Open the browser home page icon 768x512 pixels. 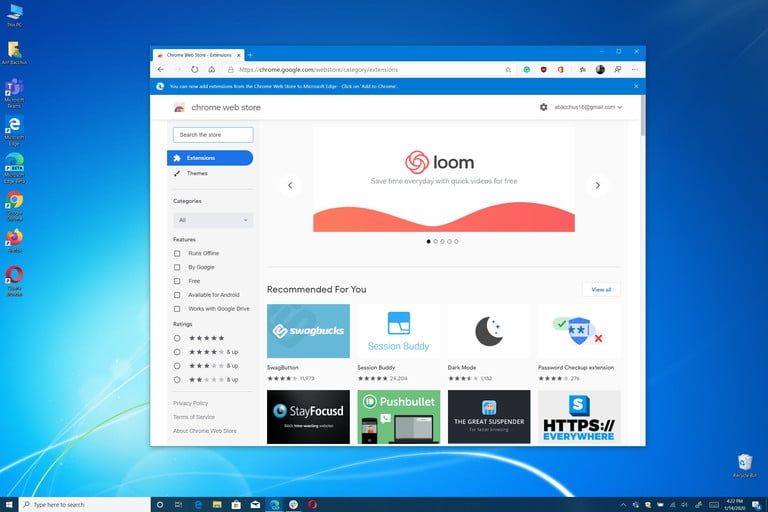[212, 70]
